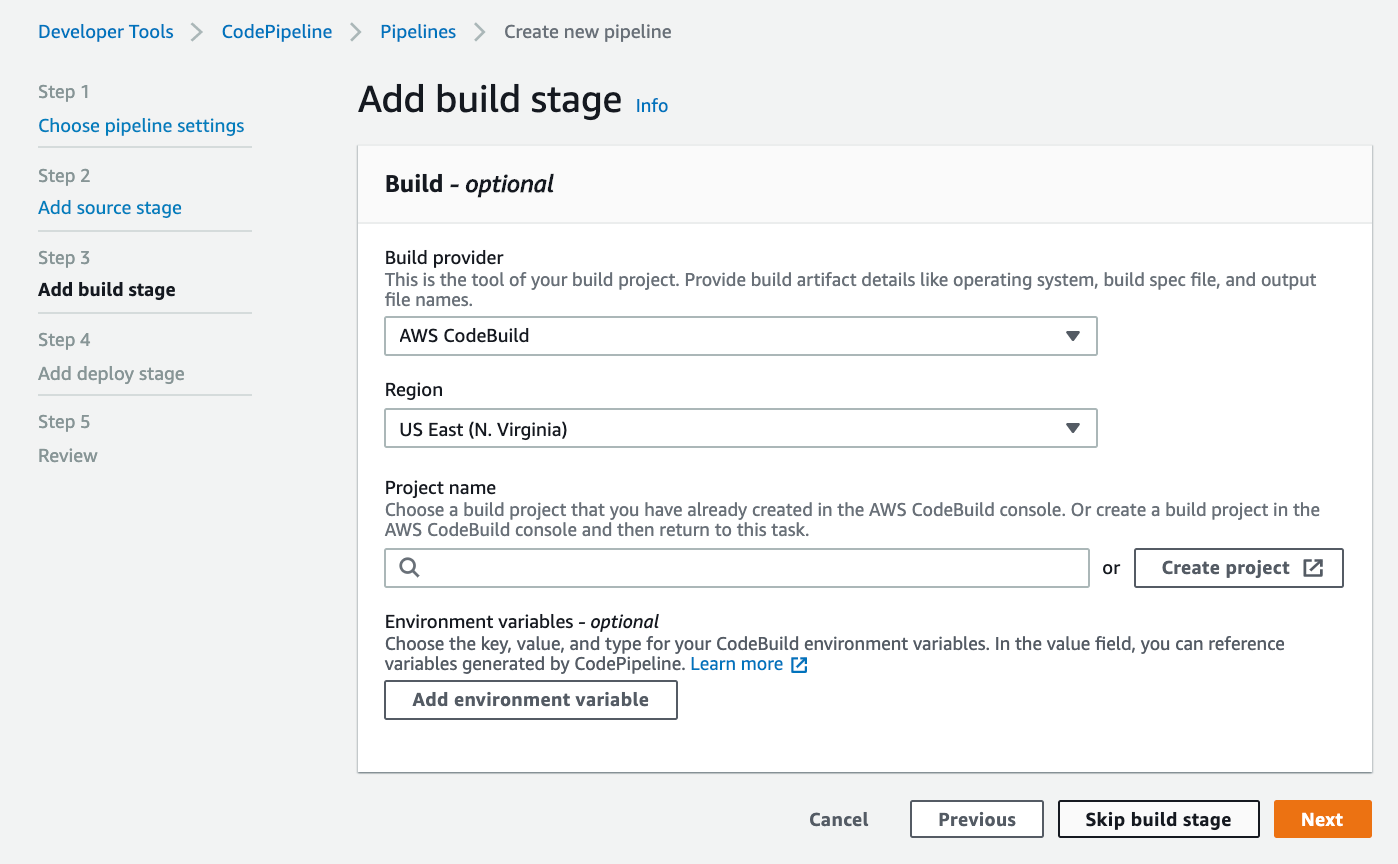Click the 'Build - optional' panel heading

click(x=469, y=184)
